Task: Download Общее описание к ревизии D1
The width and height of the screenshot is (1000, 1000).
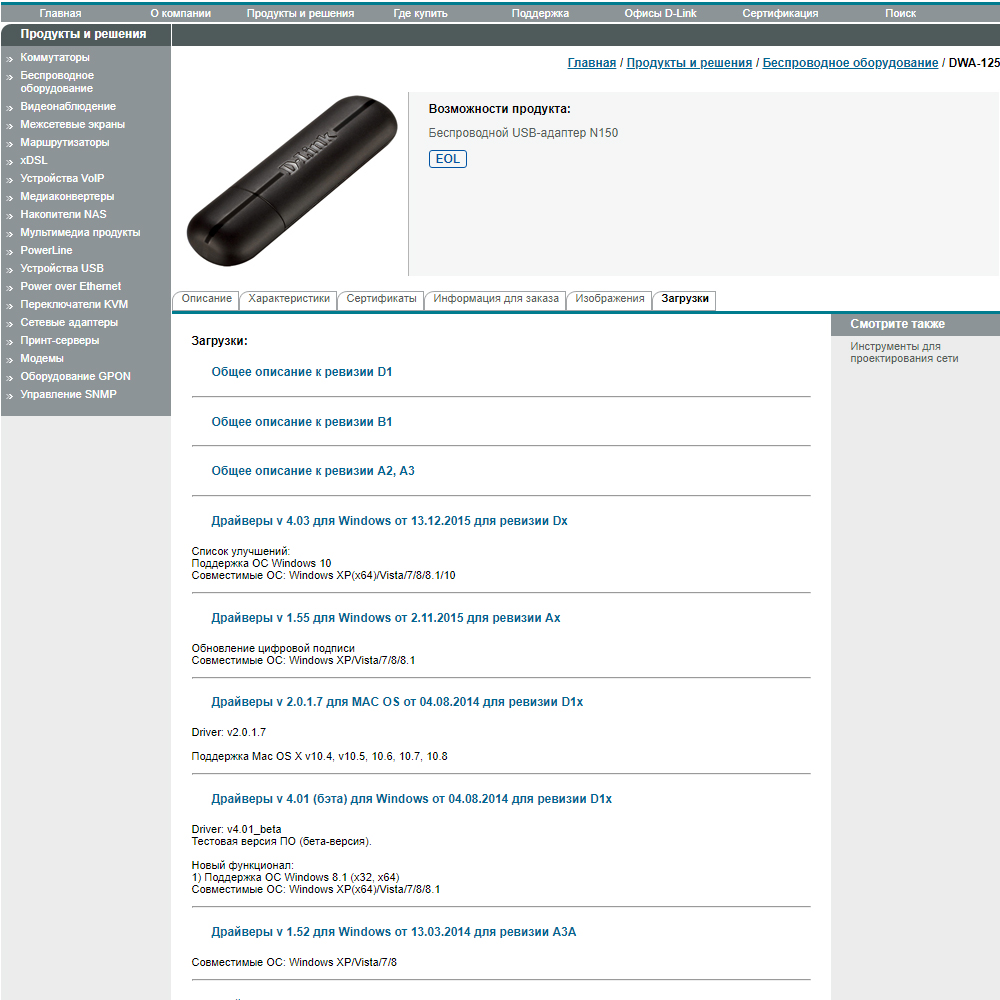Action: pos(302,372)
